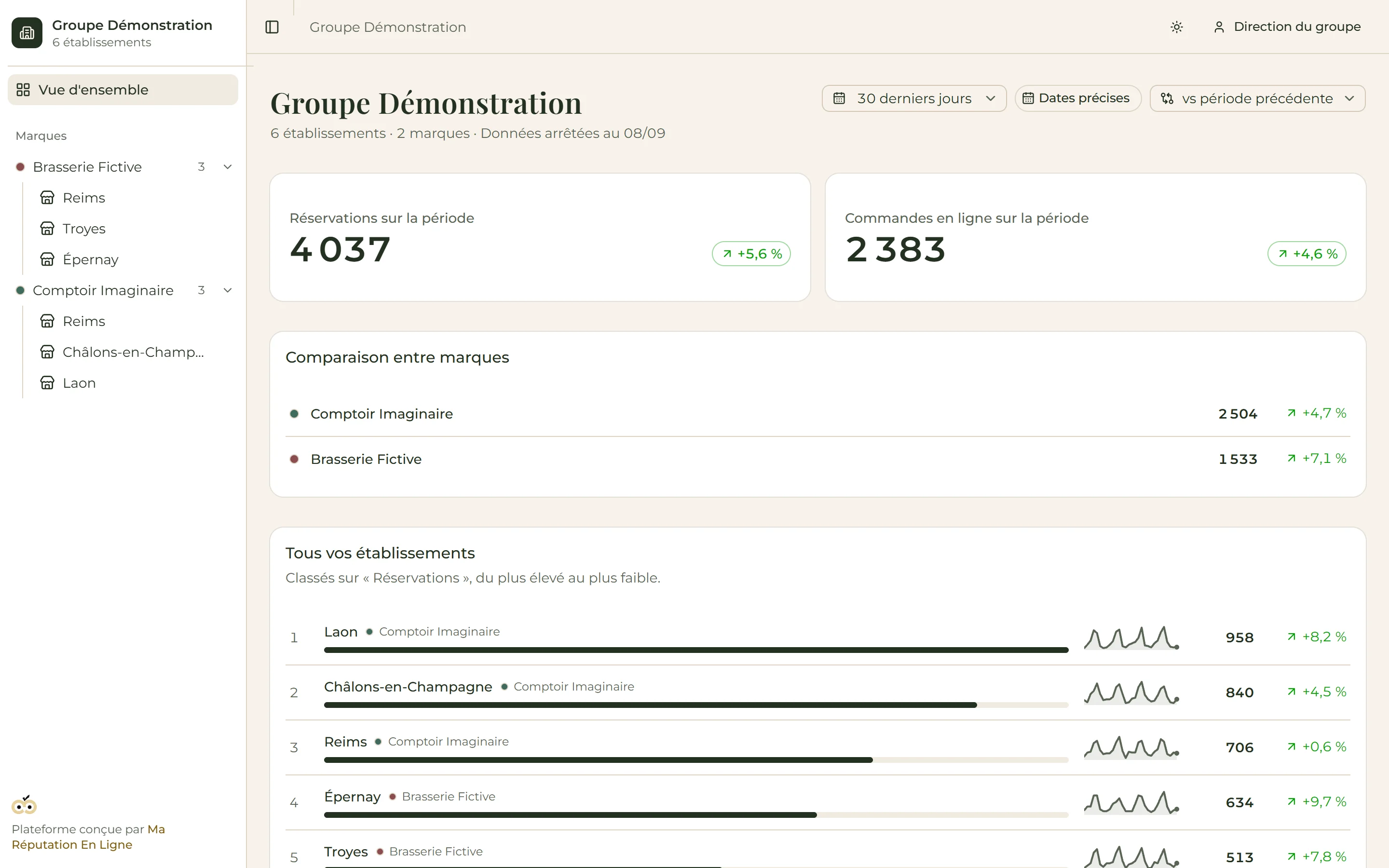Viewport: 1389px width, 868px height.
Task: Click the 2 383 commandes value
Action: point(896,250)
